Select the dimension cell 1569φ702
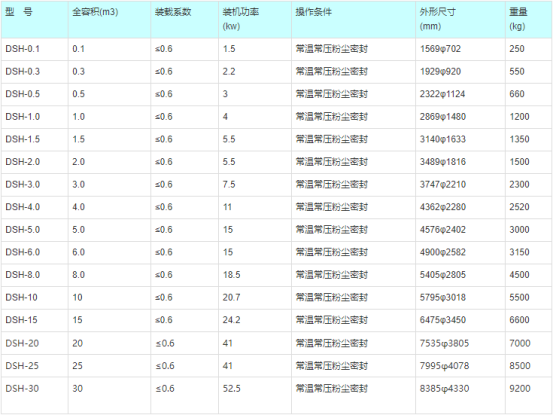 (x=460, y=49)
